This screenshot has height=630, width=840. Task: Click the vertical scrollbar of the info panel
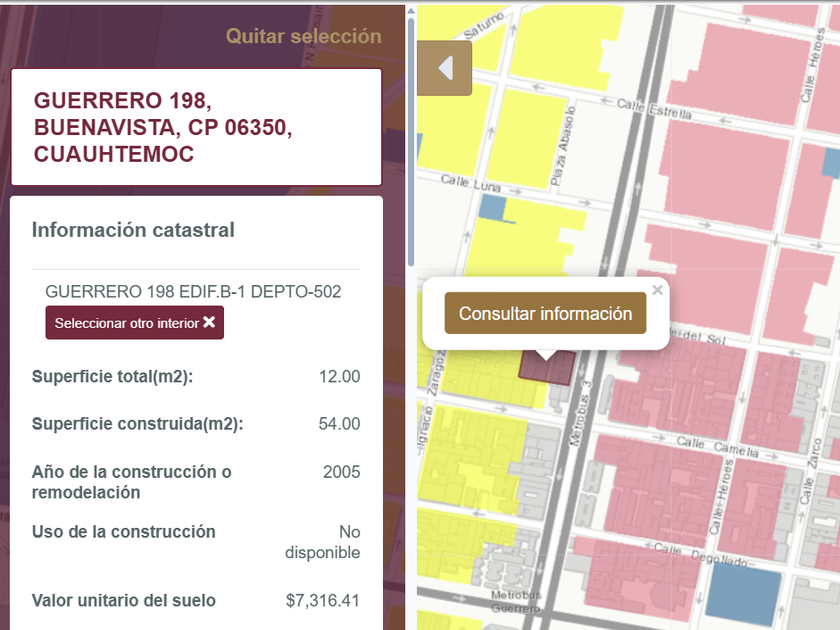(x=411, y=142)
